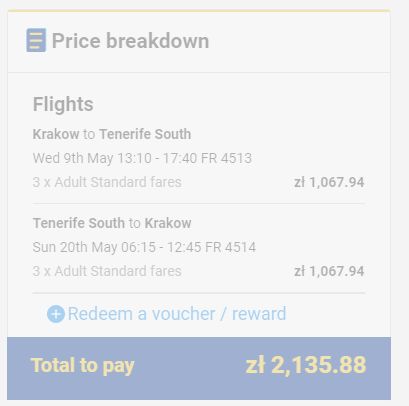Click the total amount zł 2,135.88
The height and width of the screenshot is (406, 409).
click(306, 365)
